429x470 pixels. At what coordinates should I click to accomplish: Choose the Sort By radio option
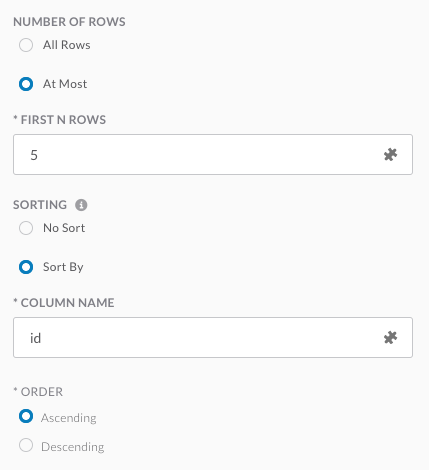click(x=26, y=267)
